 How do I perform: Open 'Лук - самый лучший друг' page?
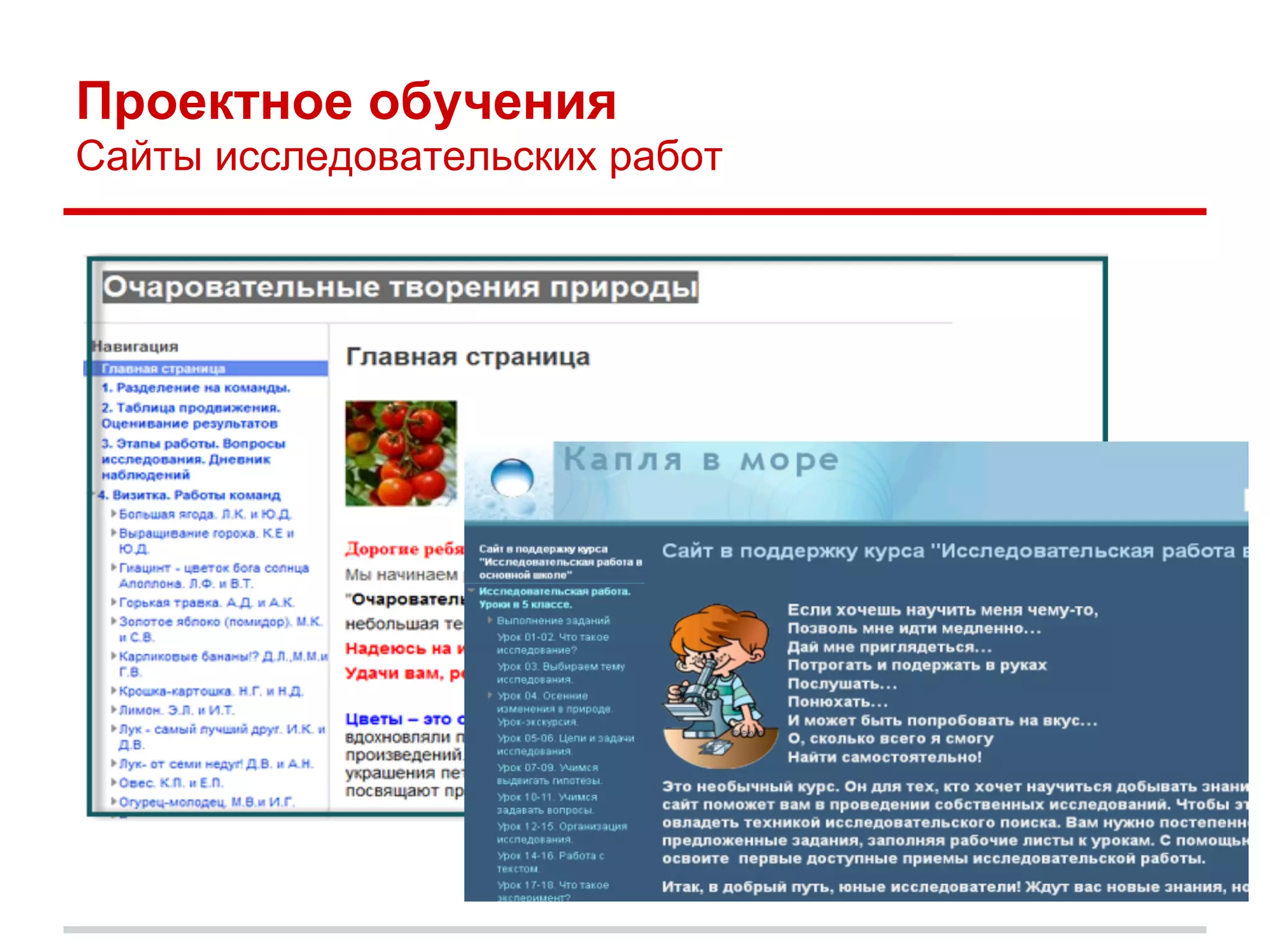[222, 737]
